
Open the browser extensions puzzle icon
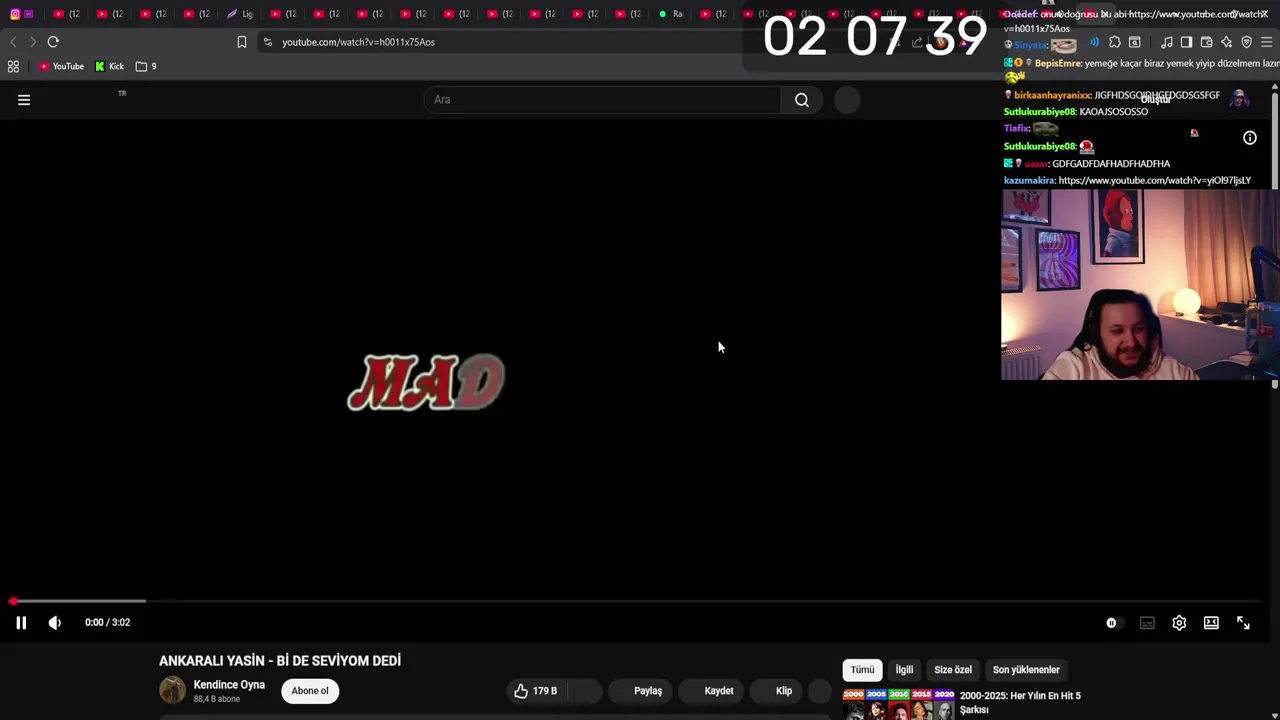[1115, 42]
